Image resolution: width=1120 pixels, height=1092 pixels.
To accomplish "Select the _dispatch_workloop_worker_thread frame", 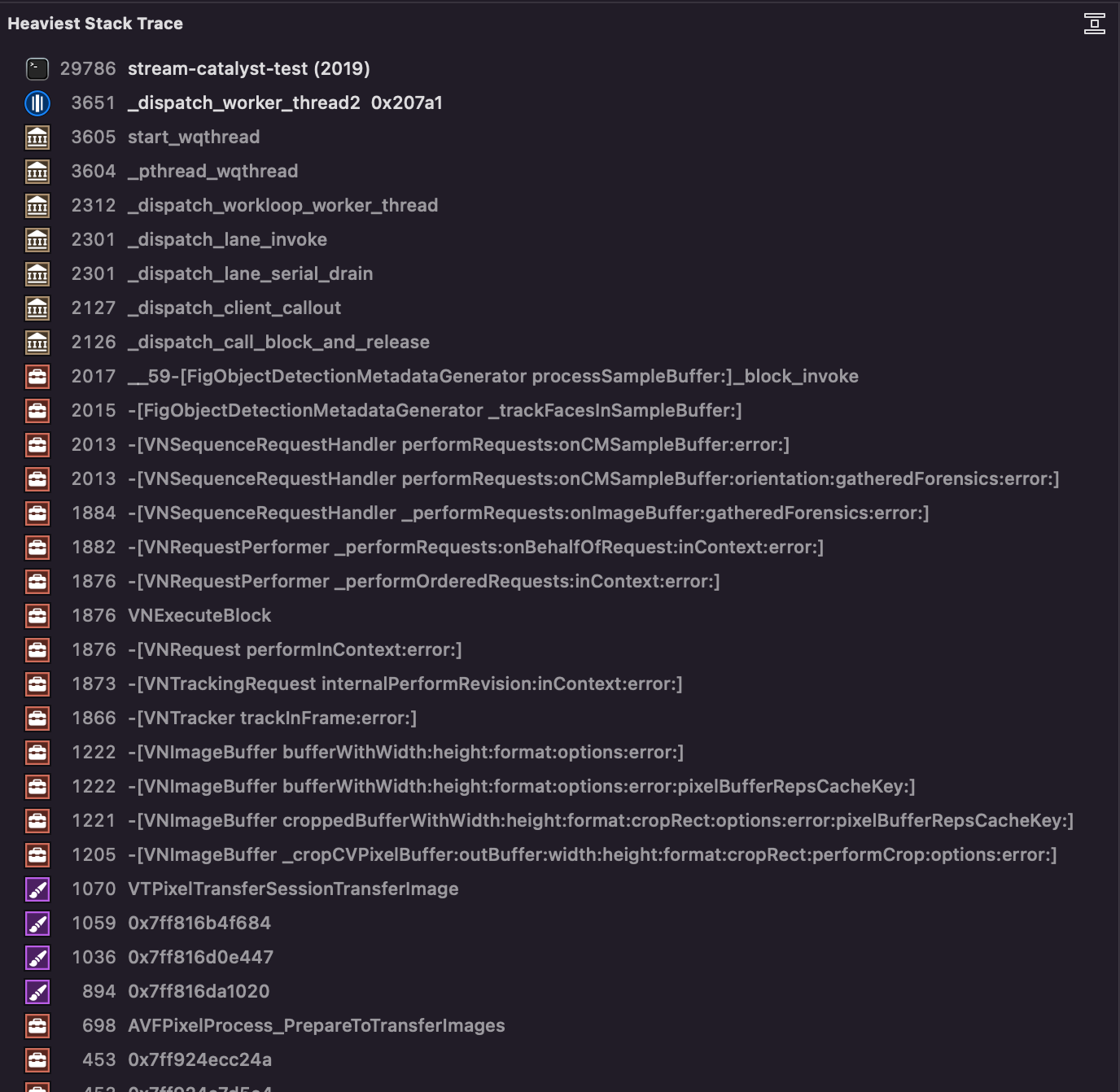I will pyautogui.click(x=282, y=206).
